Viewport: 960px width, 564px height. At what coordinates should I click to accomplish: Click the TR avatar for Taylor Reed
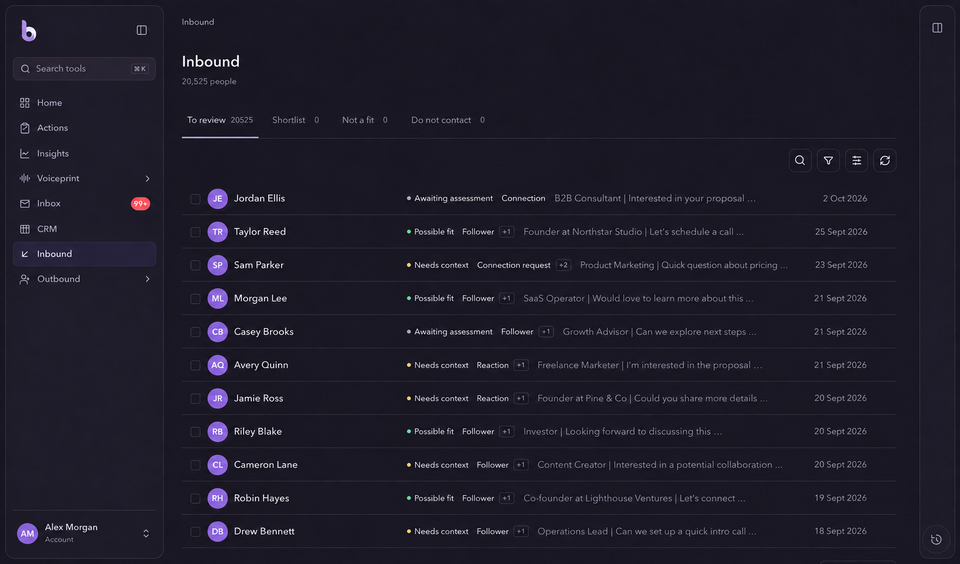(x=217, y=232)
